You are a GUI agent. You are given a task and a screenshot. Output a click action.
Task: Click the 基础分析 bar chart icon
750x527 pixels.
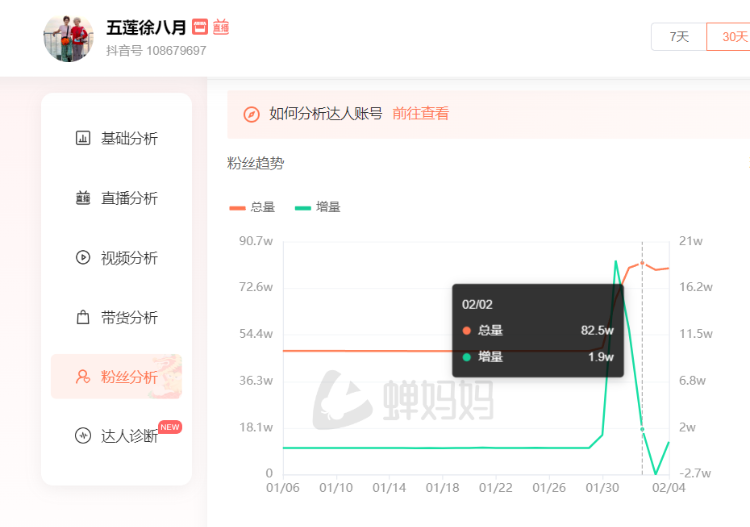(x=83, y=139)
